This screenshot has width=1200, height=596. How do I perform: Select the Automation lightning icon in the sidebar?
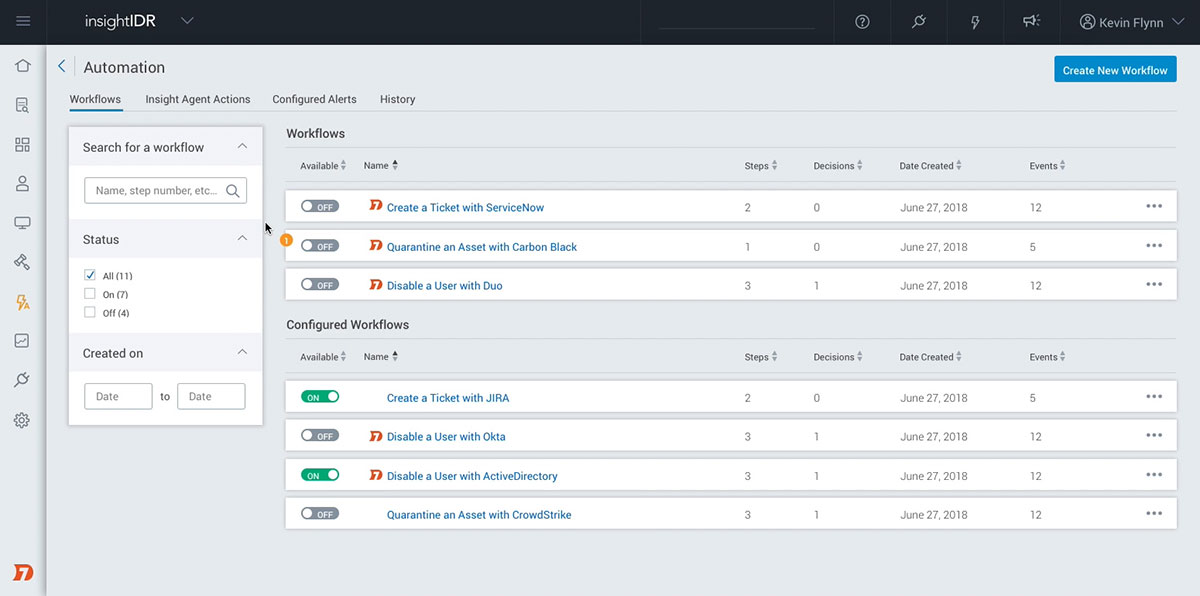click(22, 302)
